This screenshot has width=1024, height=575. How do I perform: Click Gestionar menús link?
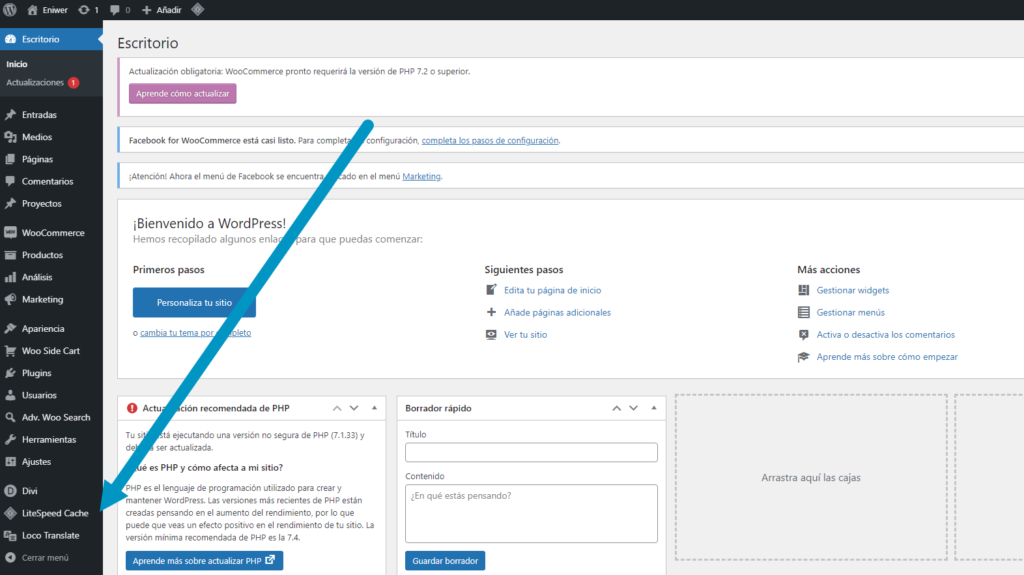pos(850,312)
